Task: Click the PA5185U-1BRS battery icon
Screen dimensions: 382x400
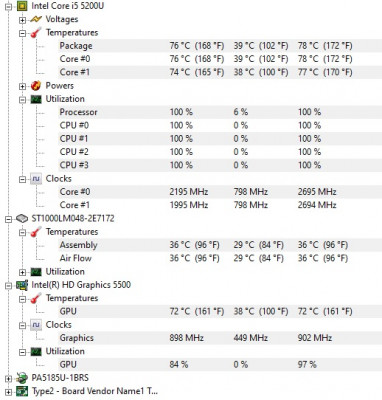Action: pos(22,378)
